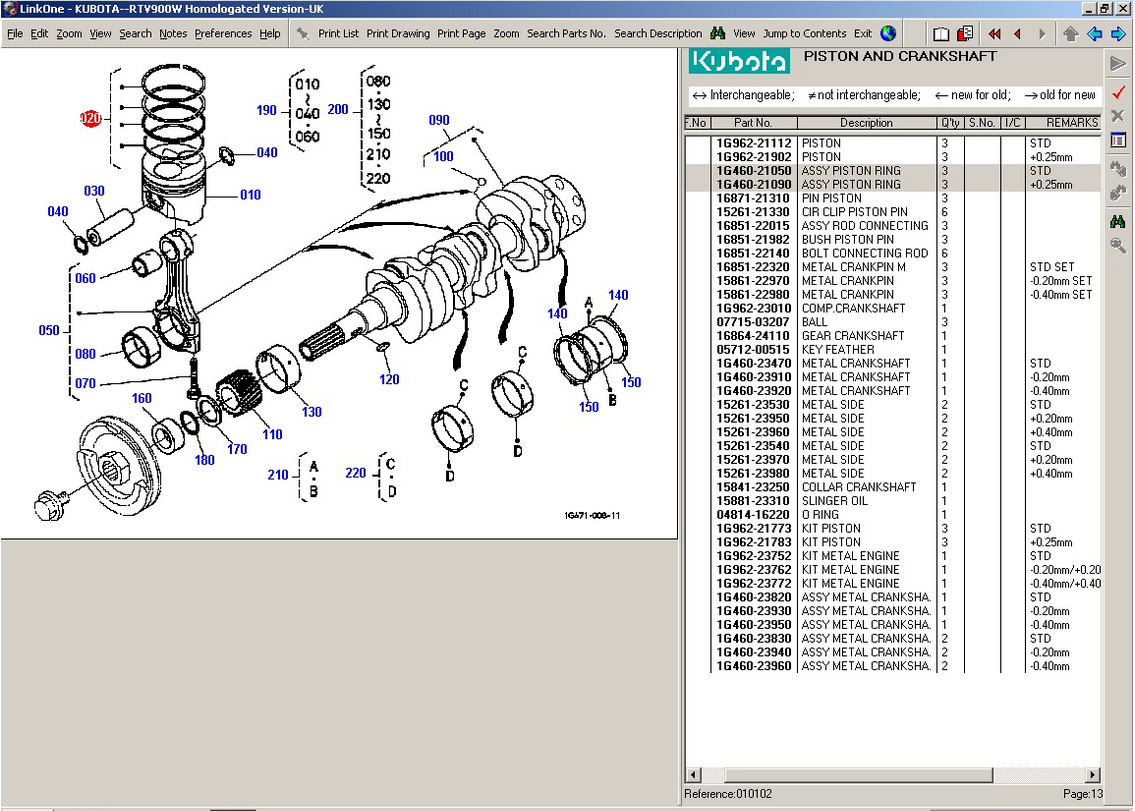Select row 07715-03207 BALL
This screenshot has height=811, width=1135.
click(893, 322)
